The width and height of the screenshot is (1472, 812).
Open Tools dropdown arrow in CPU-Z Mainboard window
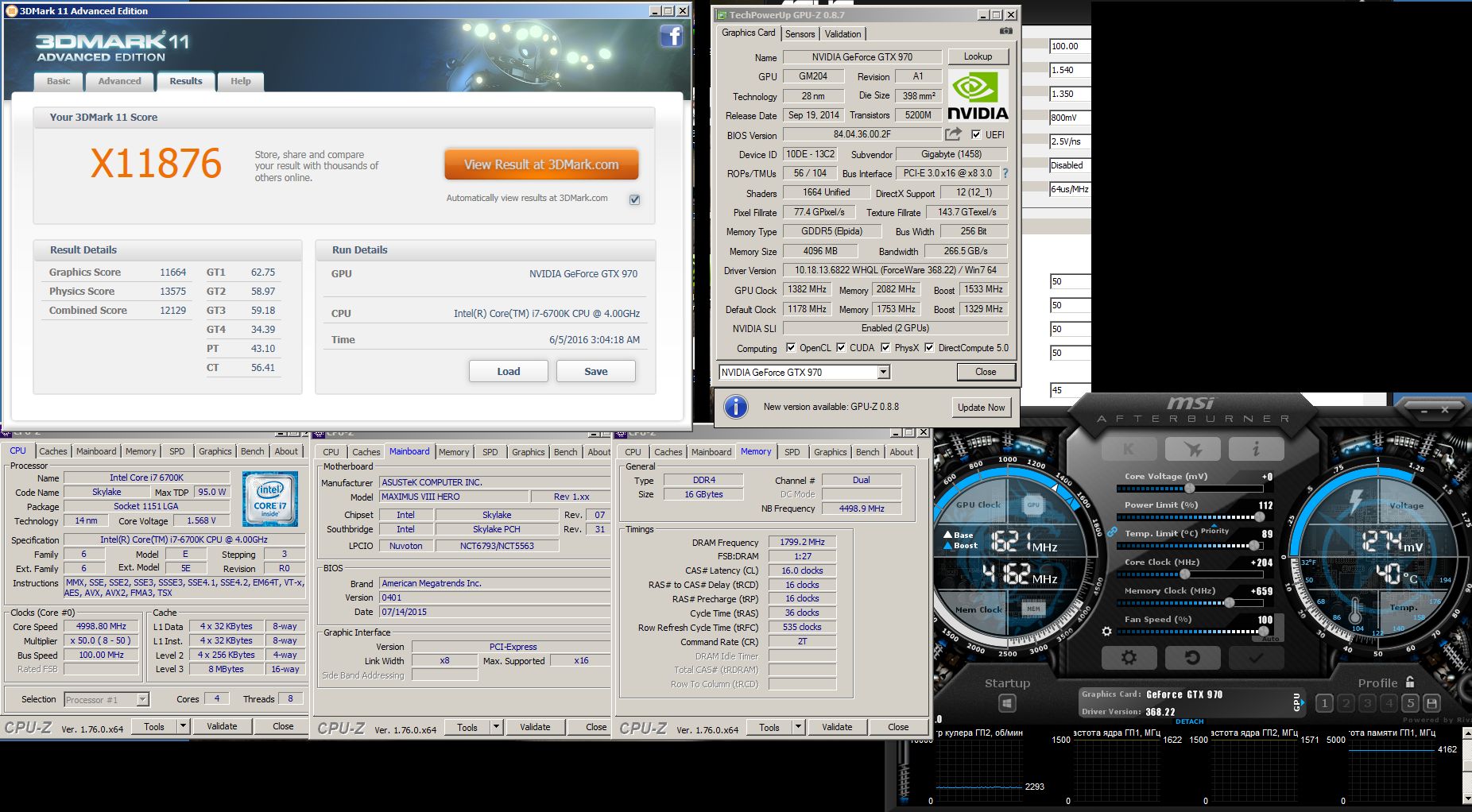click(496, 726)
